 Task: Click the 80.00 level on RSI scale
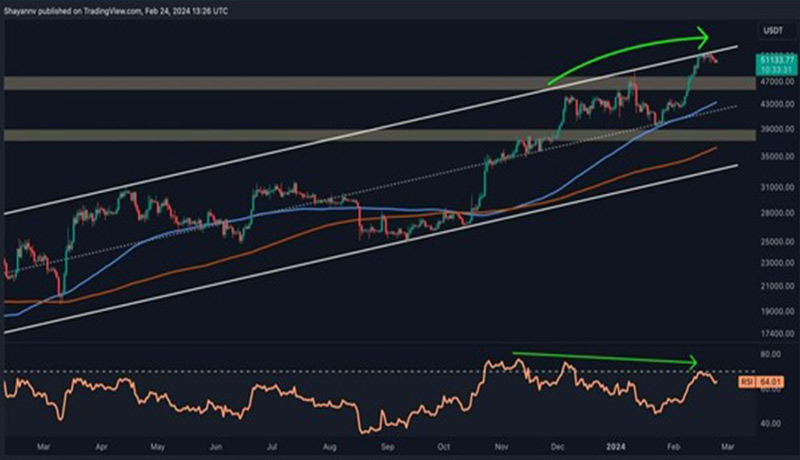point(770,353)
